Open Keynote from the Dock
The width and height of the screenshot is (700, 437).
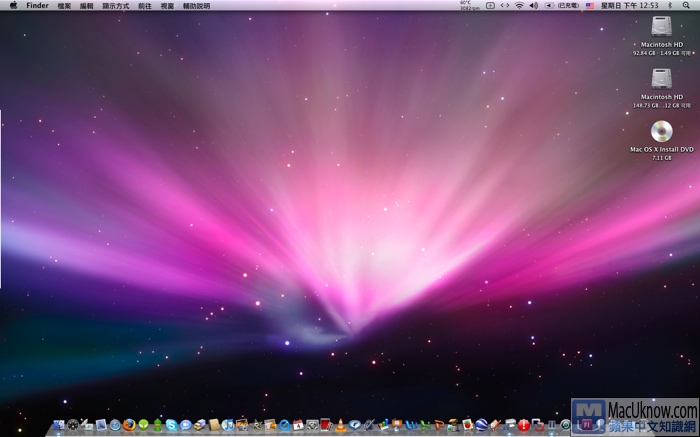[x=397, y=424]
